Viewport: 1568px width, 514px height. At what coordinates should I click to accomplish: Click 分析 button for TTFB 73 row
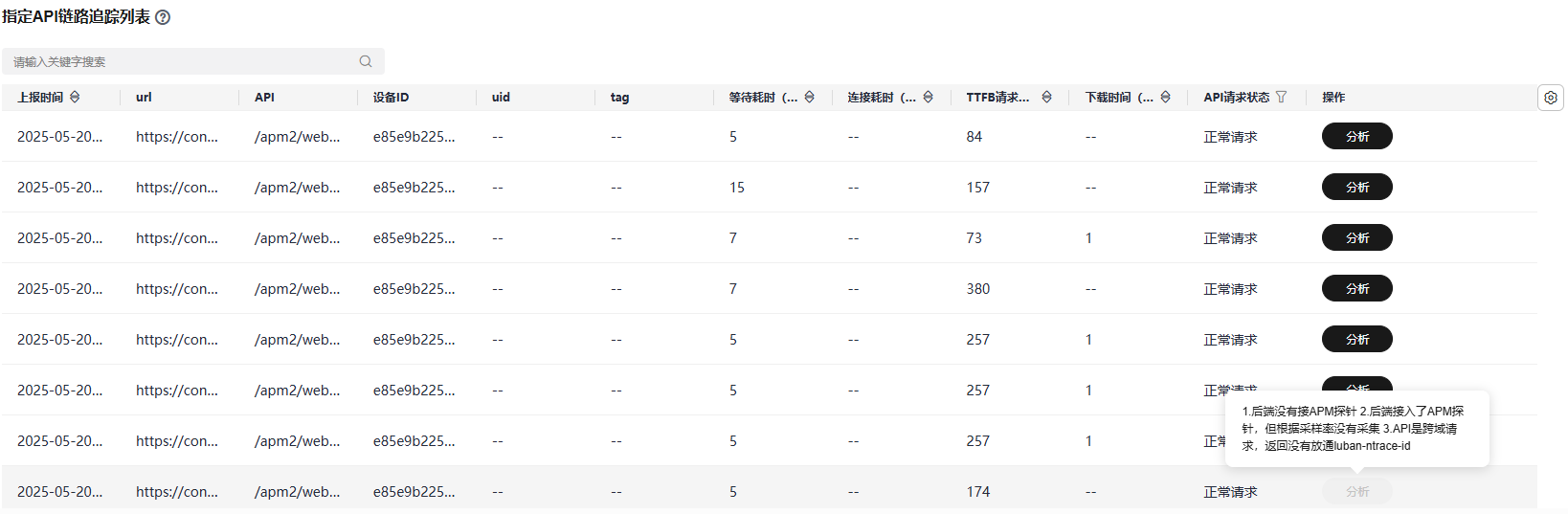pos(1356,237)
